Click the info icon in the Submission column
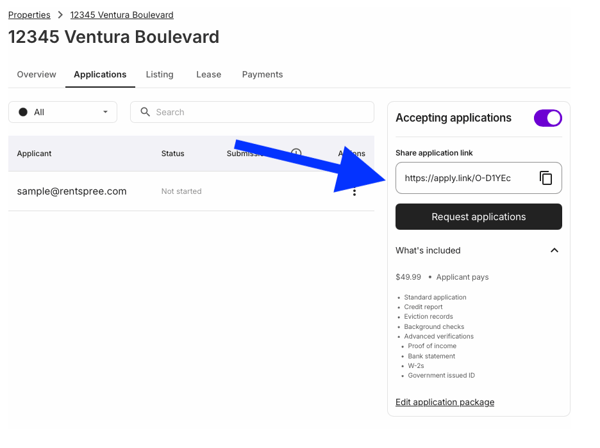Viewport: 600px width, 448px height. (296, 153)
